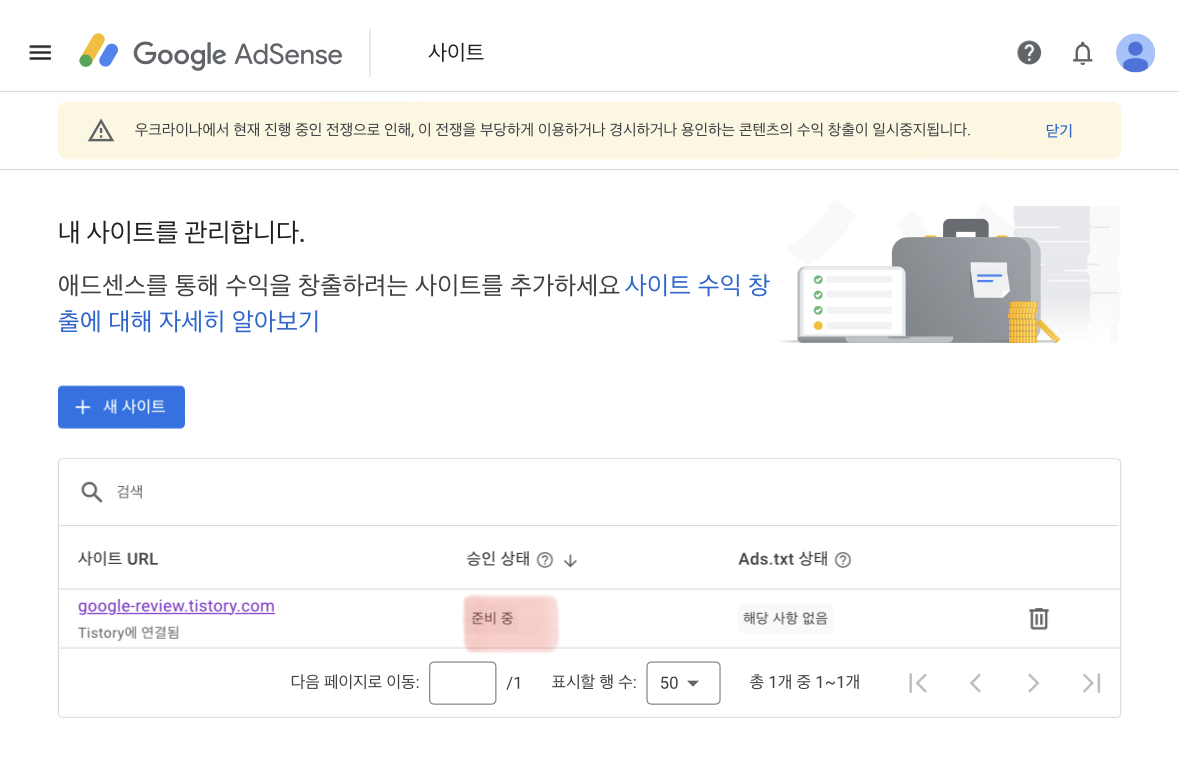1179x770 pixels.
Task: Open the help question mark icon
Action: [x=1029, y=53]
